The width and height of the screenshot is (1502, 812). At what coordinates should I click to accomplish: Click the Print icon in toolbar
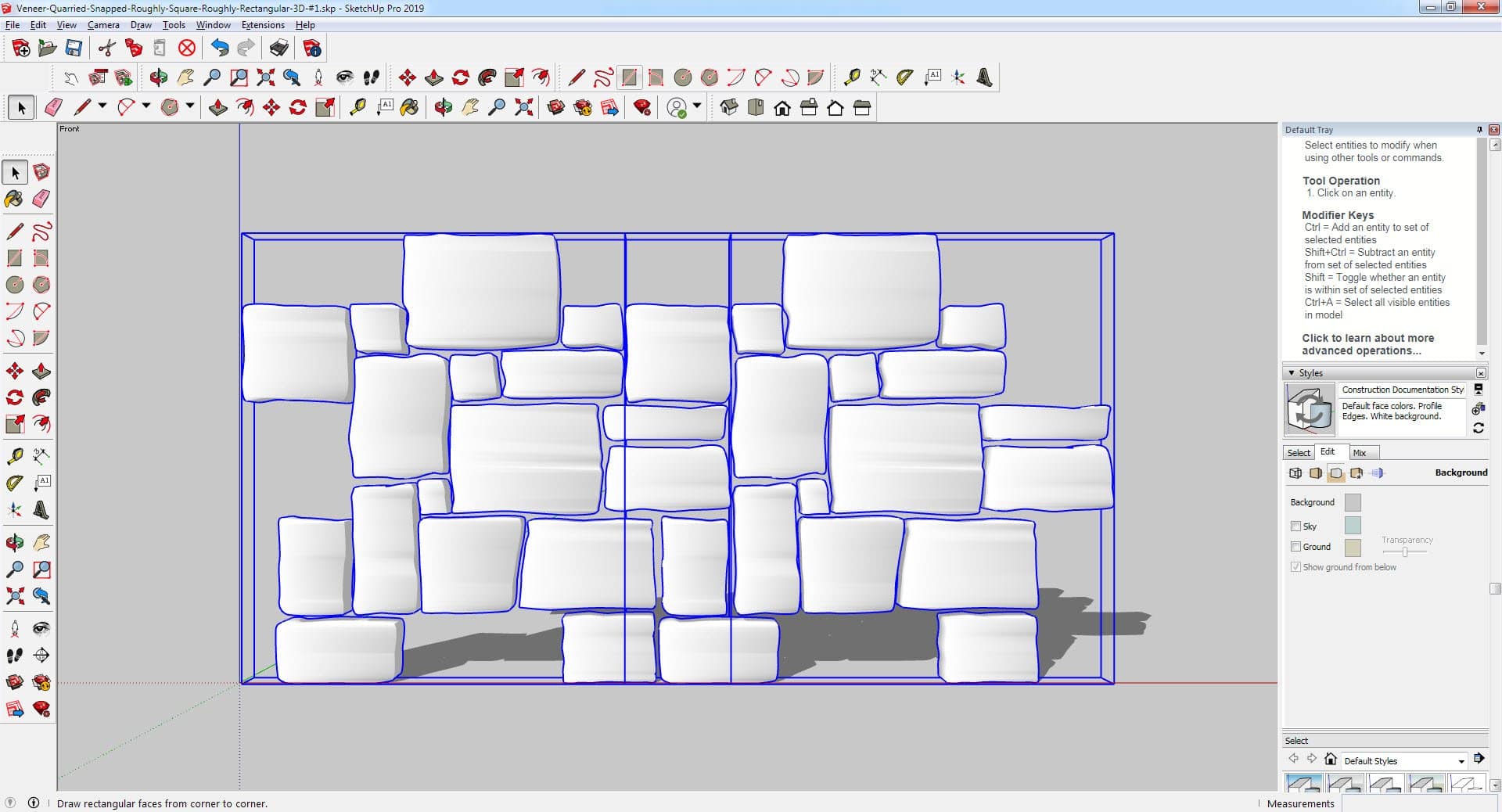(x=278, y=49)
